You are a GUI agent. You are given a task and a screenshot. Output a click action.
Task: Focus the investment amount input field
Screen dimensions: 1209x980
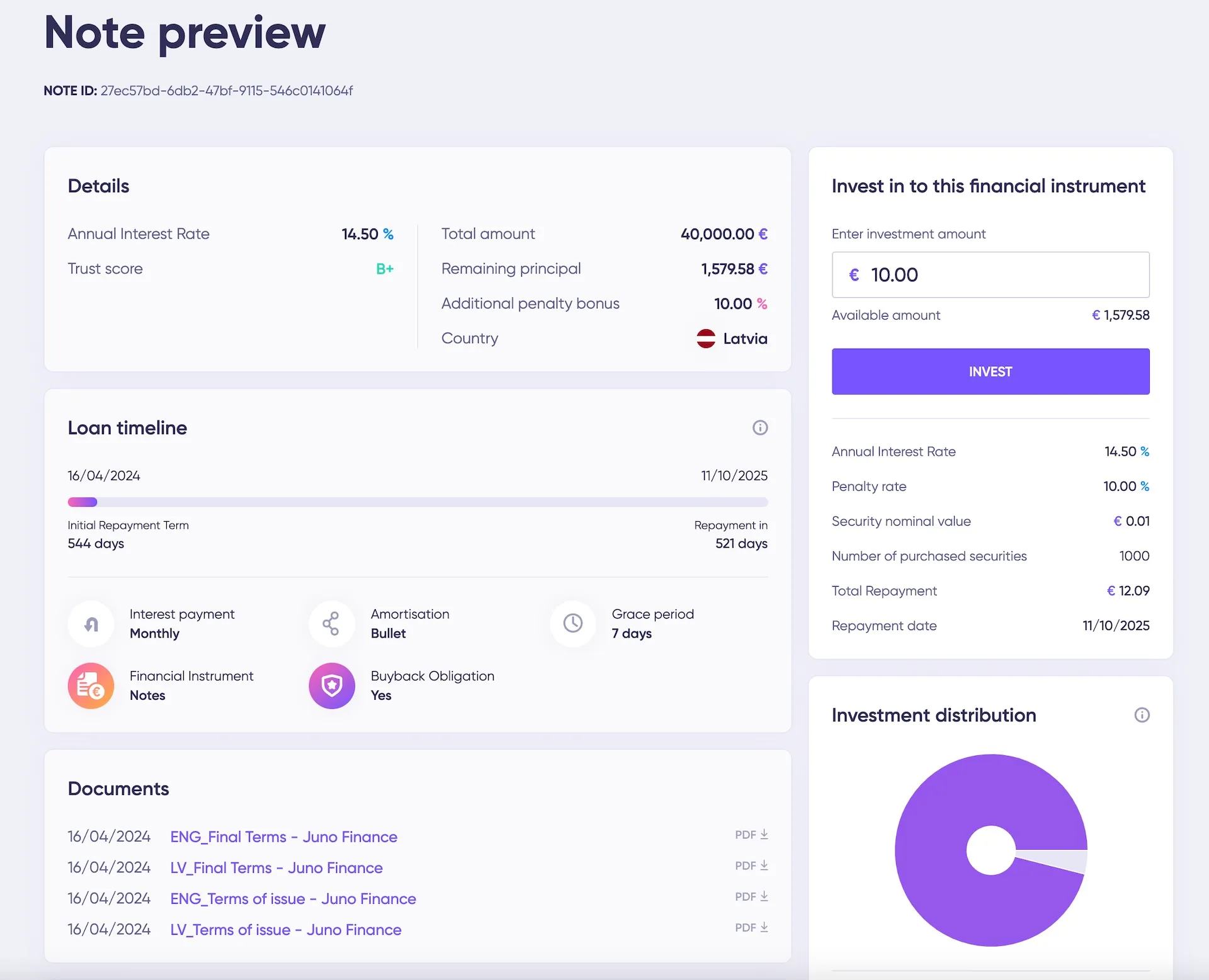990,275
